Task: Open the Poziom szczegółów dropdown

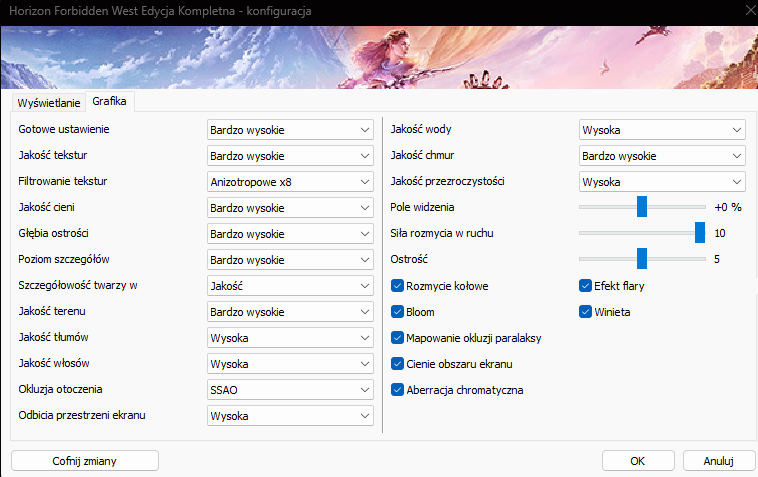Action: 290,260
